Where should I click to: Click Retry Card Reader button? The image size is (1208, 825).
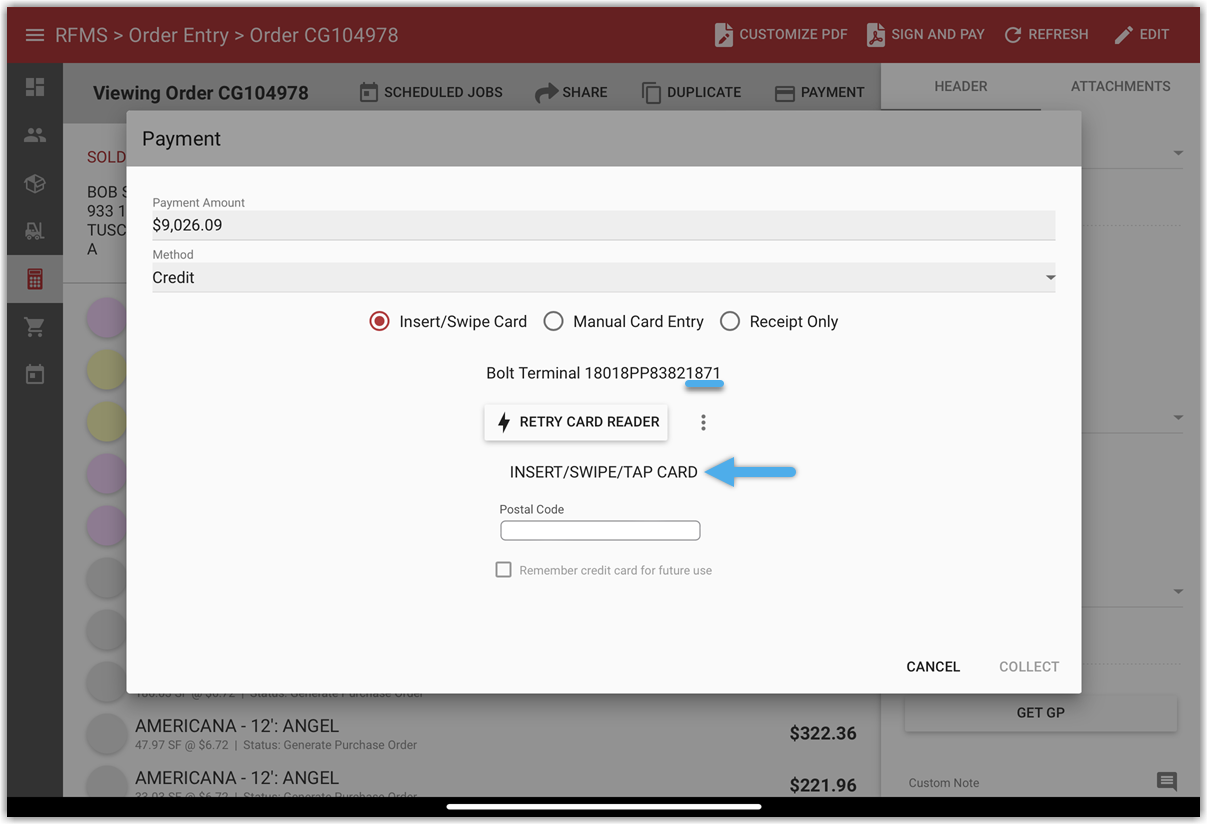click(x=576, y=422)
